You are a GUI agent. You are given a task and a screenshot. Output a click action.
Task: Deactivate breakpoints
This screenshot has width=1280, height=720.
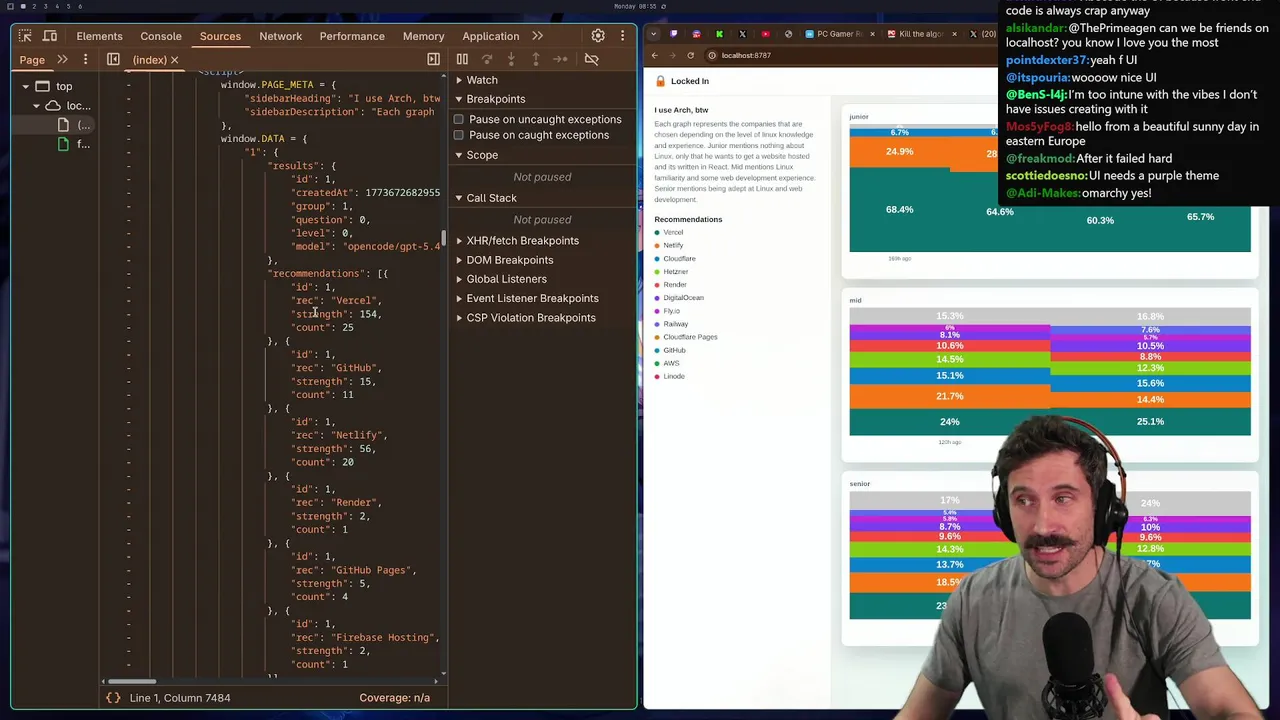[x=591, y=59]
